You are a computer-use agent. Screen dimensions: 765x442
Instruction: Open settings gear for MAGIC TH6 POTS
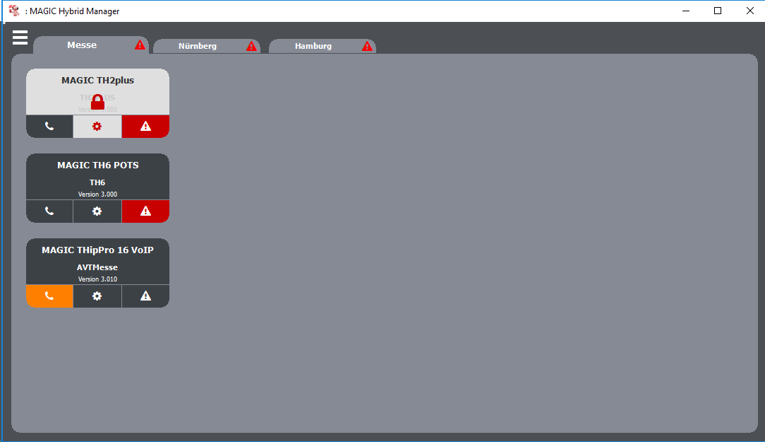(x=97, y=211)
